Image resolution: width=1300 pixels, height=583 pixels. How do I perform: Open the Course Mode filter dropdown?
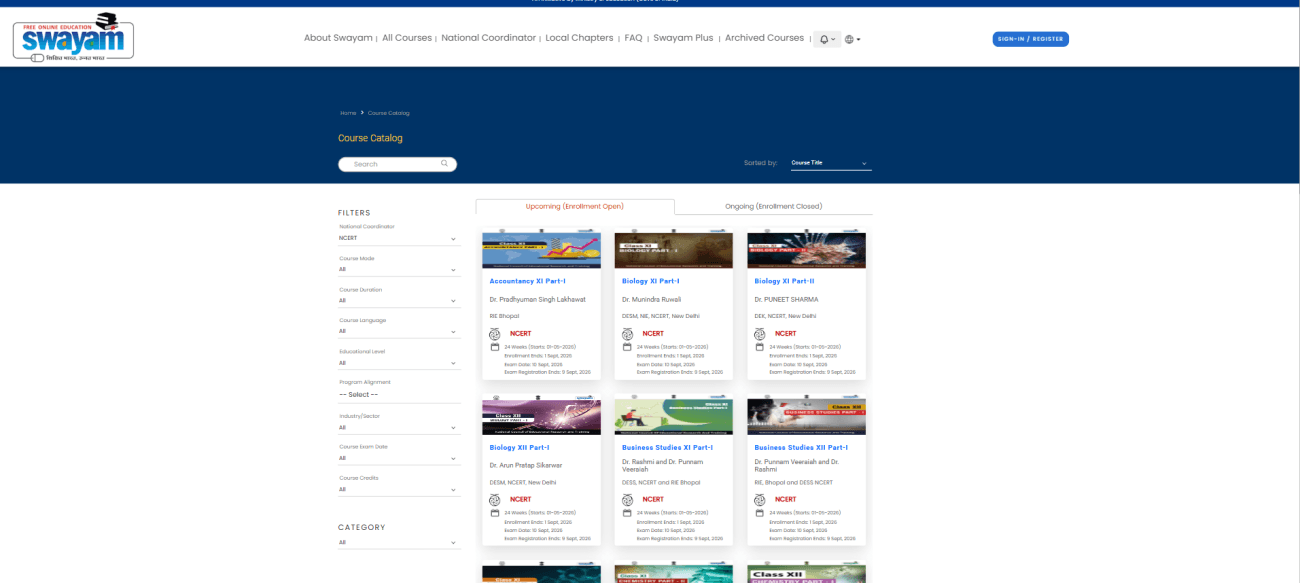tap(399, 270)
